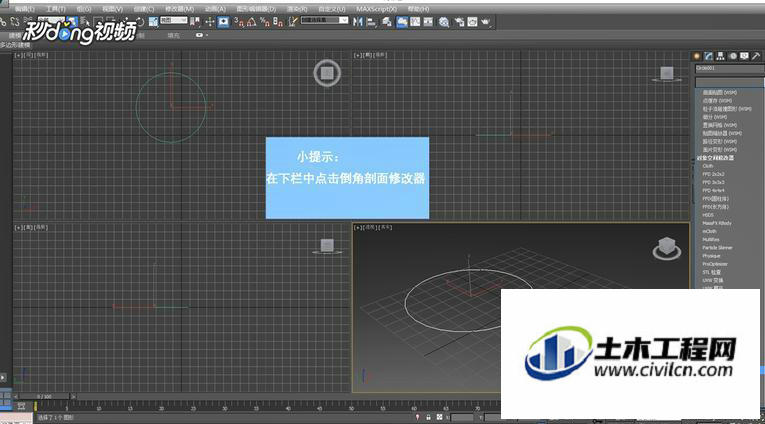Choose Physique modifier in list
Viewport: 765px width, 424px height.
(711, 256)
